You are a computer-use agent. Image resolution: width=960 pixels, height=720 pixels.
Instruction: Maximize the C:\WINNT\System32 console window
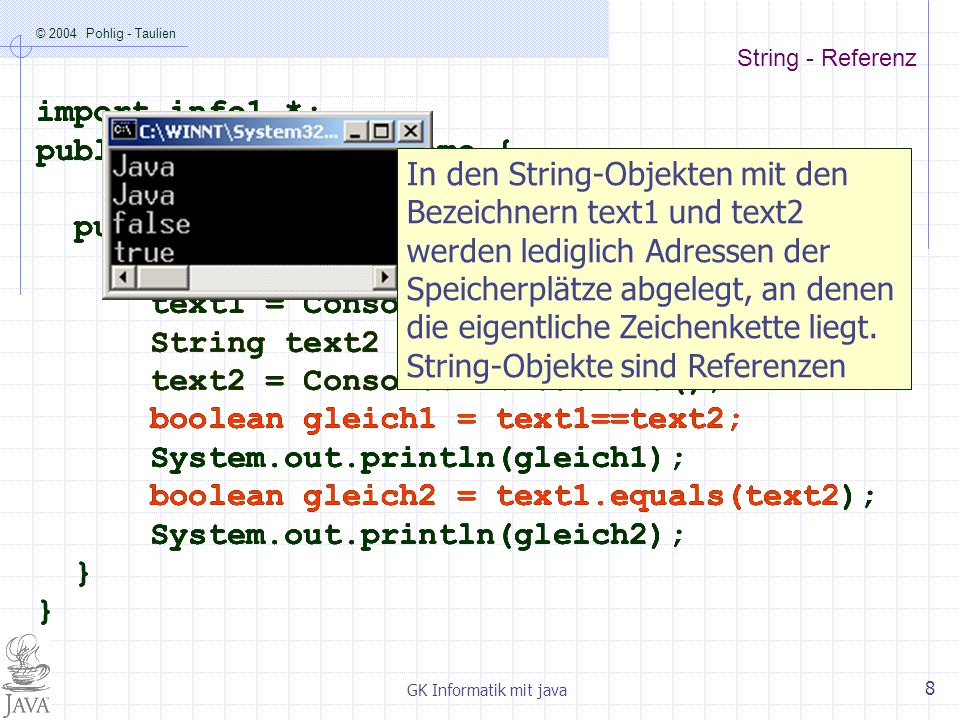click(x=381, y=132)
